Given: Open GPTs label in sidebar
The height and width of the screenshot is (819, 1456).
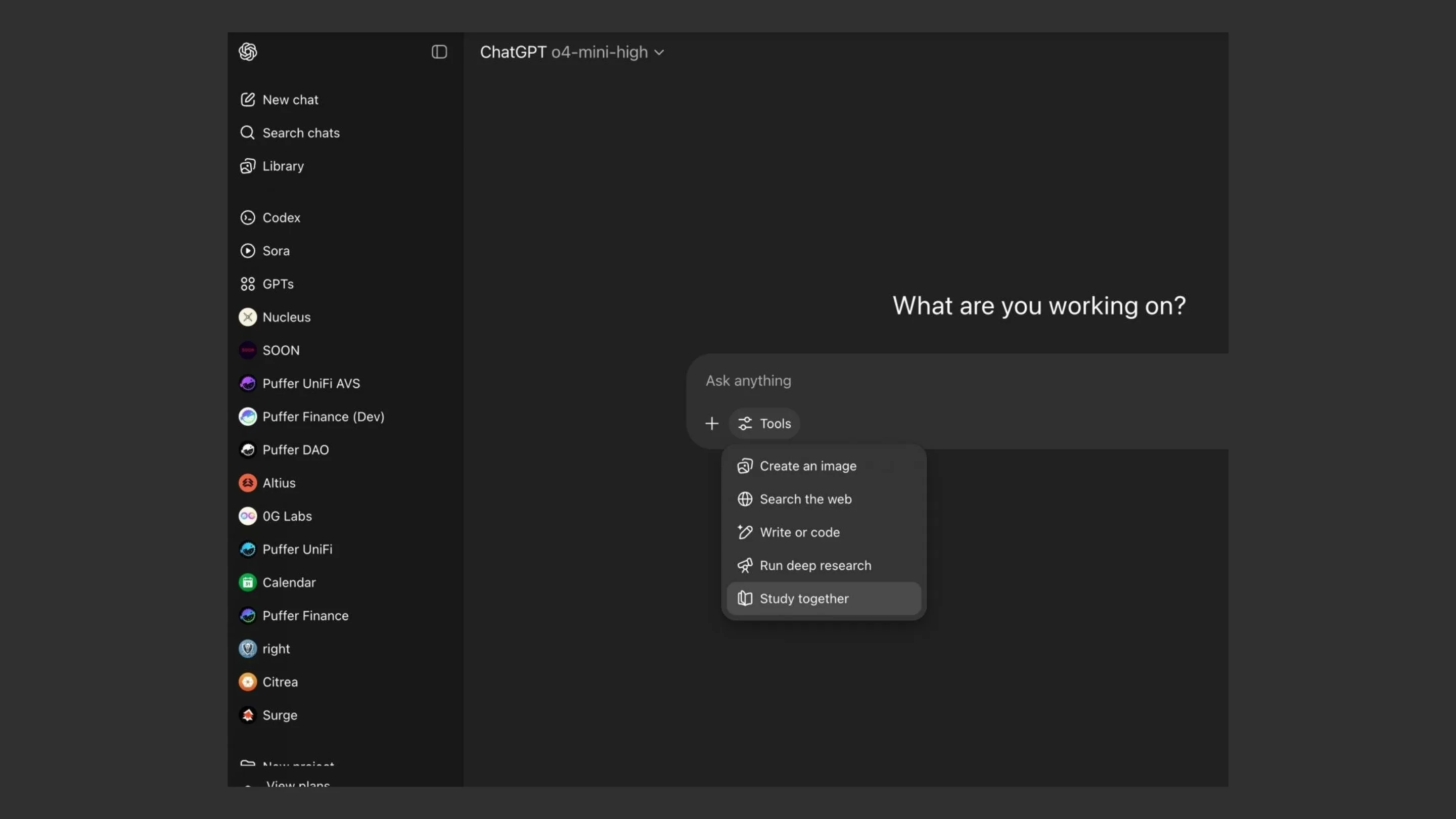Looking at the screenshot, I should pyautogui.click(x=278, y=284).
